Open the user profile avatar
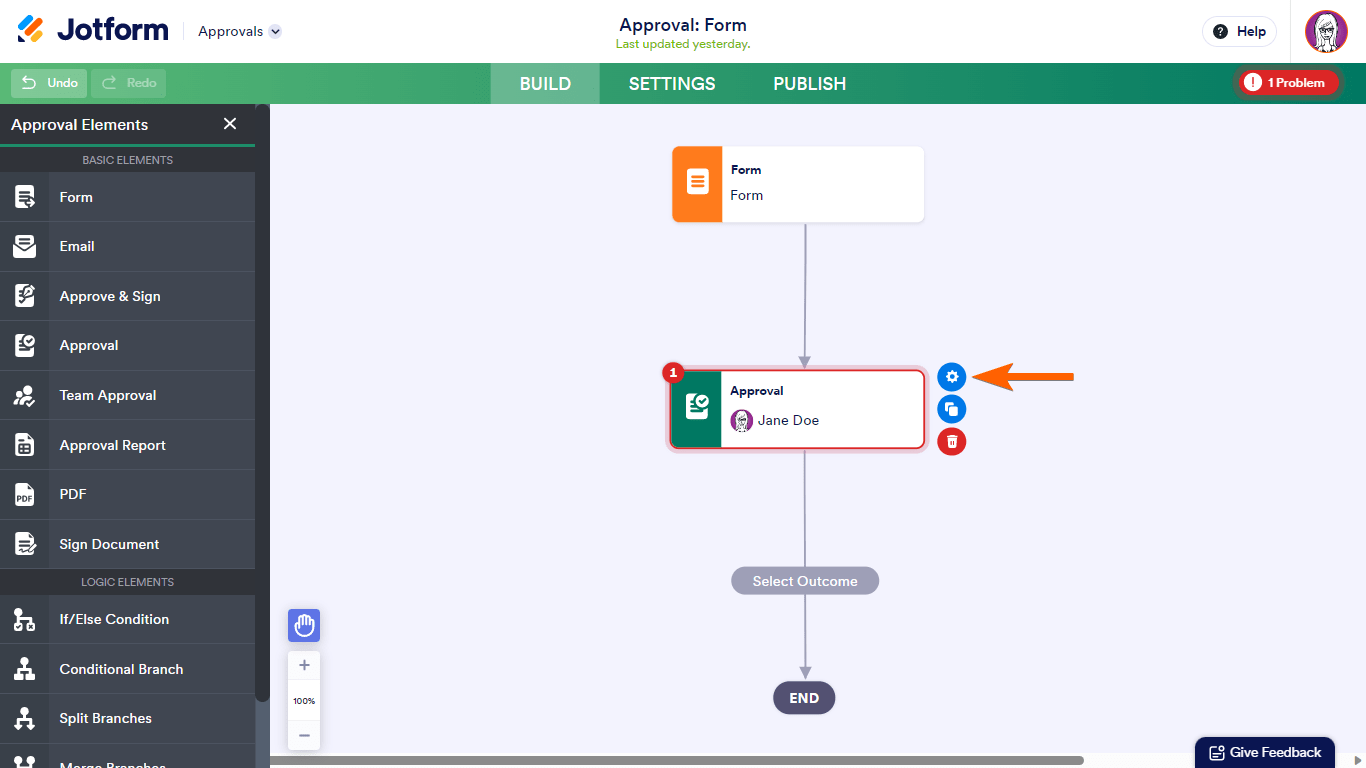1366x768 pixels. pyautogui.click(x=1326, y=31)
